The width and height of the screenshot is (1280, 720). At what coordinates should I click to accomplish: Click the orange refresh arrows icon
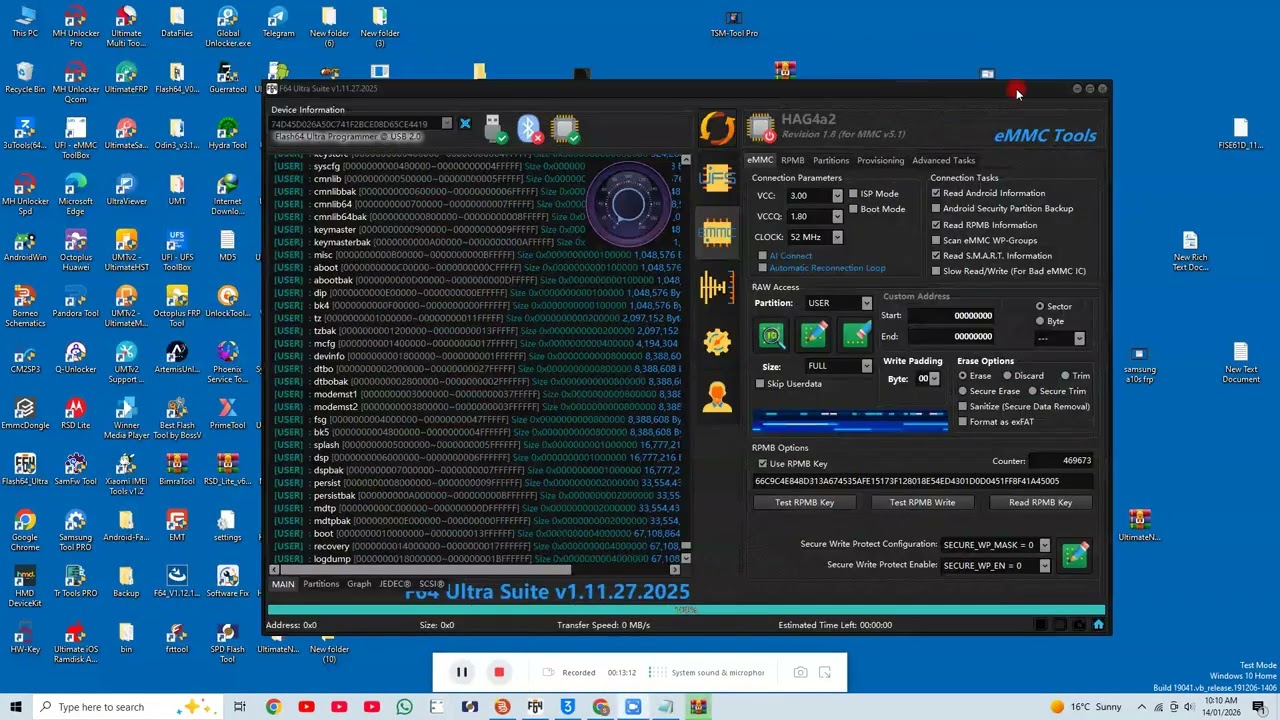[717, 128]
